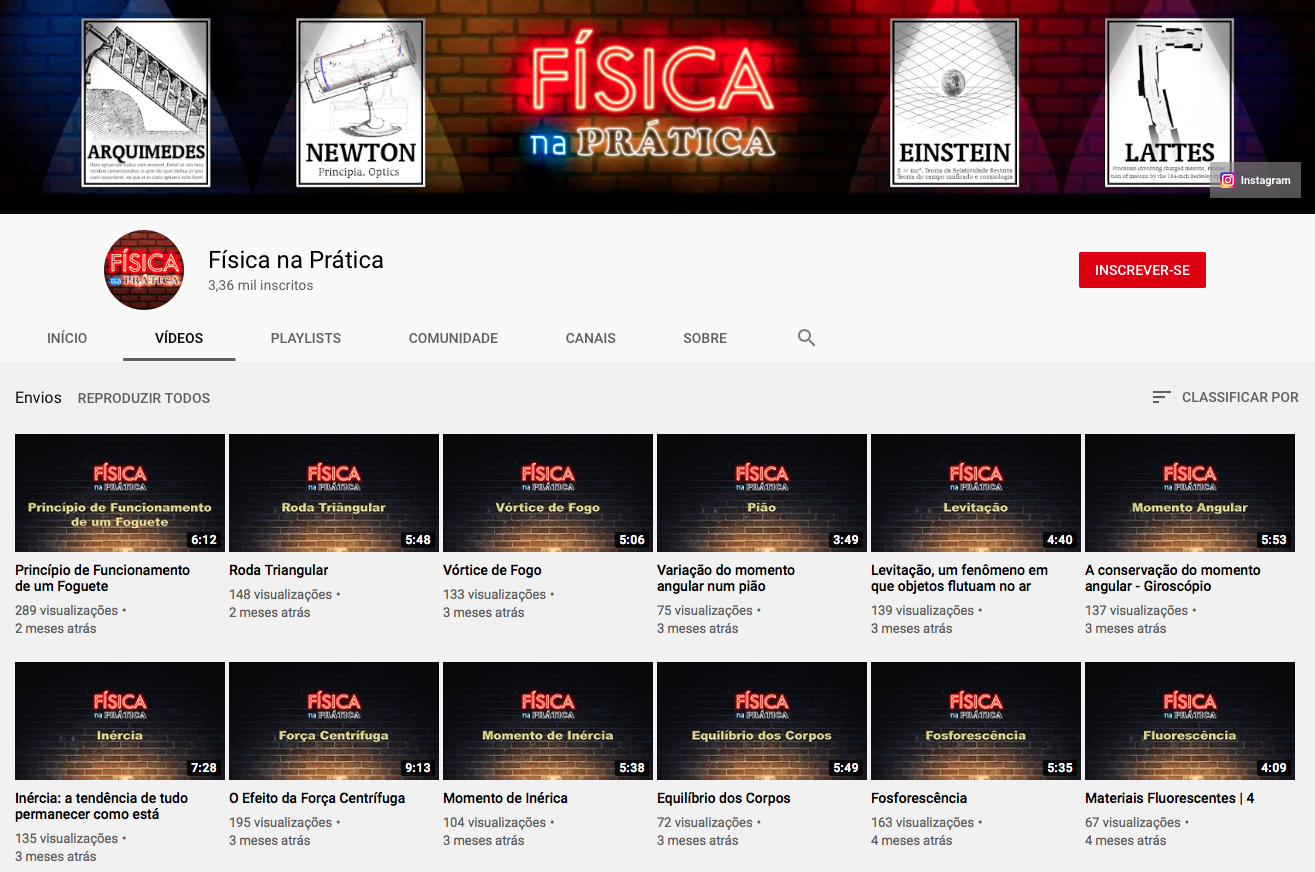
Task: Click the 195 visualizações view count
Action: 280,822
